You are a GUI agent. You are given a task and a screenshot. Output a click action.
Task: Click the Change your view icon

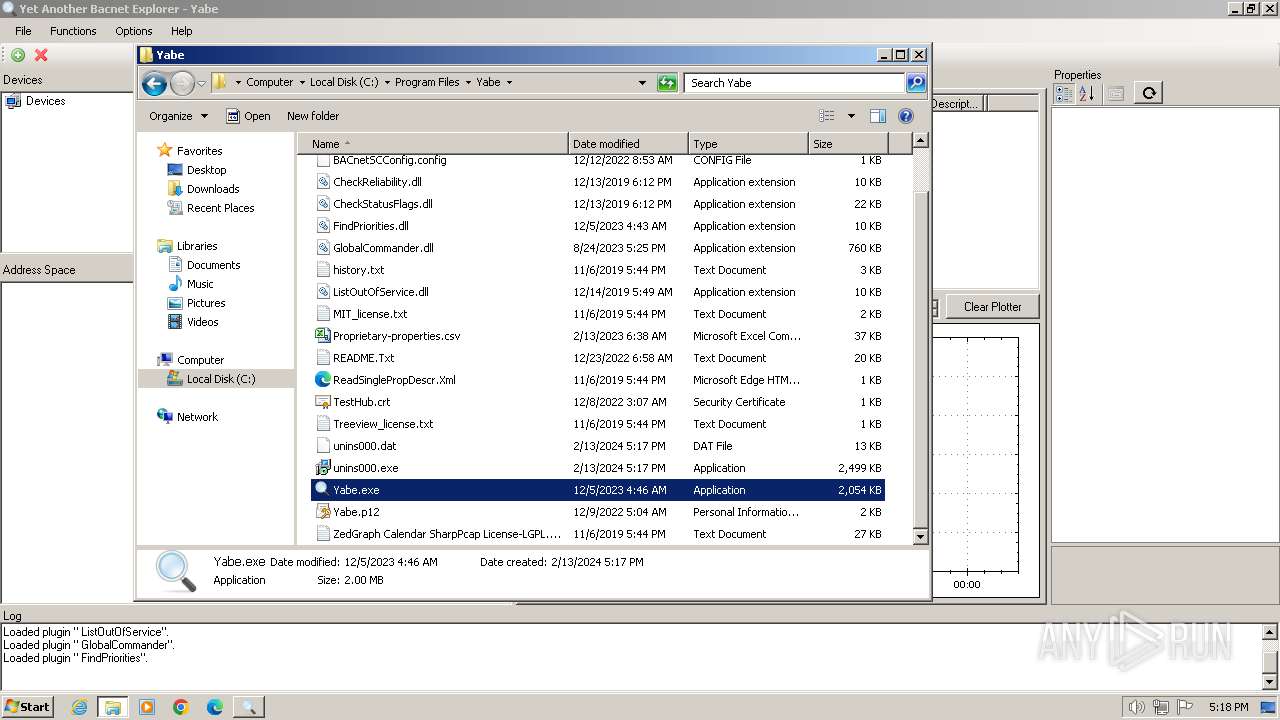[x=827, y=116]
